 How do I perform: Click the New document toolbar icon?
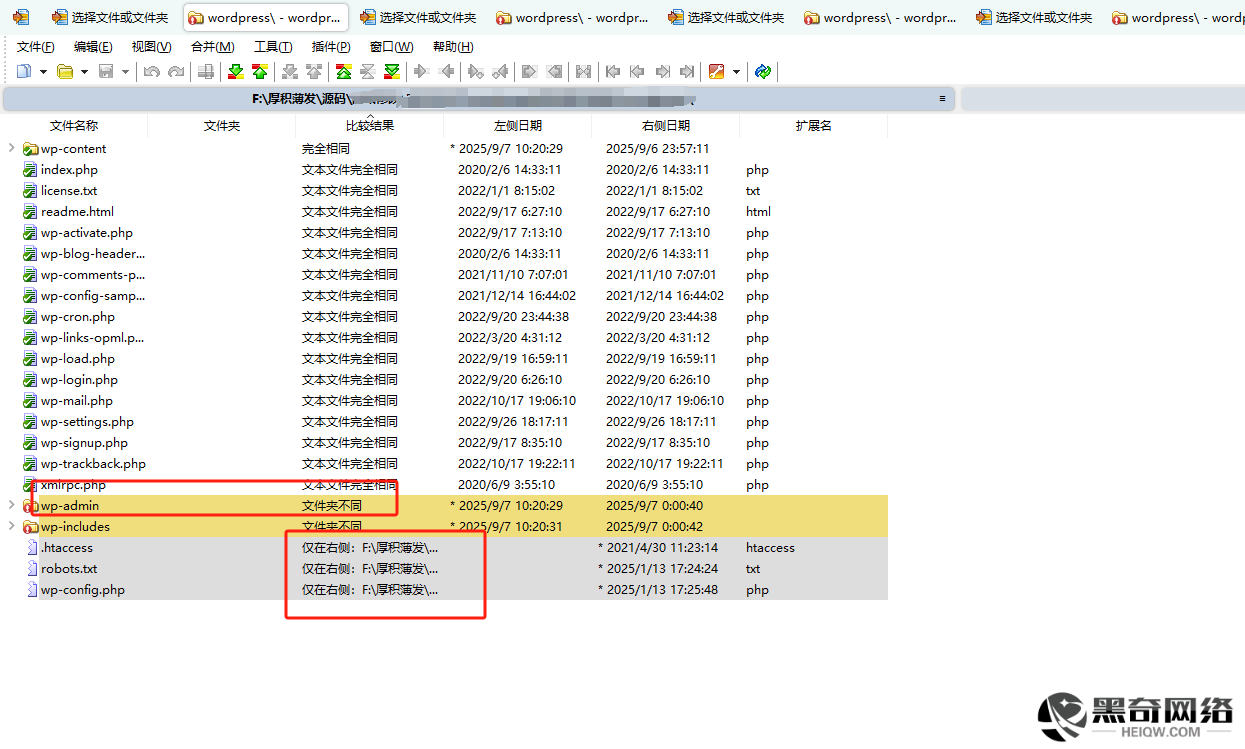click(24, 71)
